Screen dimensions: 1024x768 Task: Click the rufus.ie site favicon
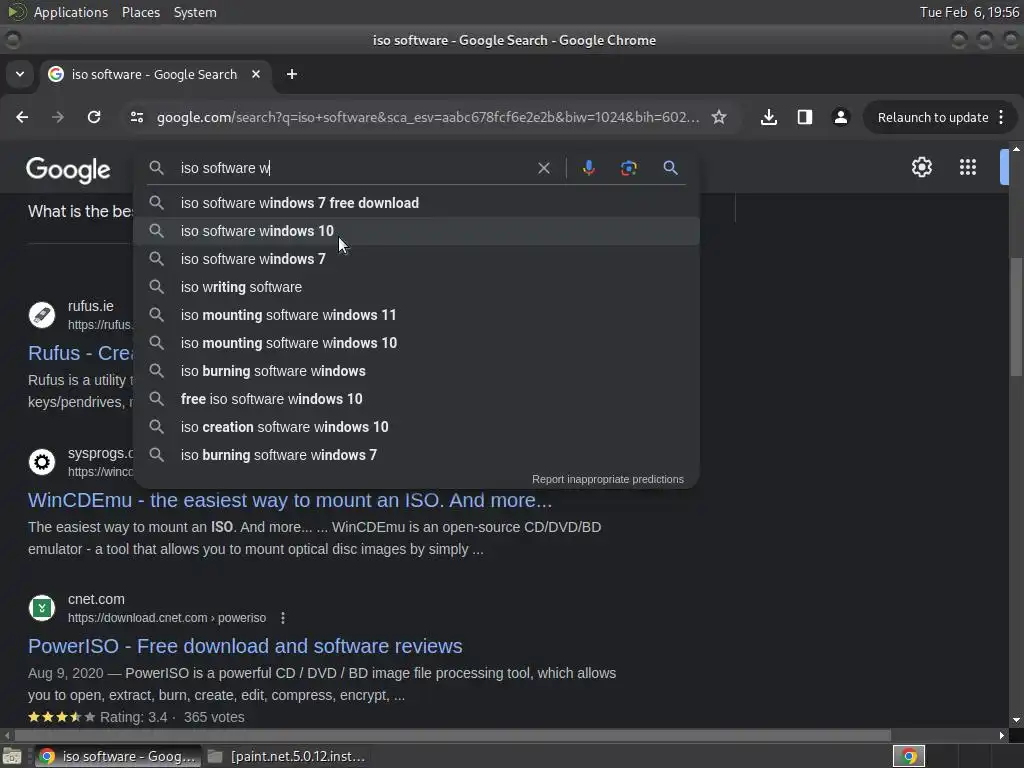point(42,315)
